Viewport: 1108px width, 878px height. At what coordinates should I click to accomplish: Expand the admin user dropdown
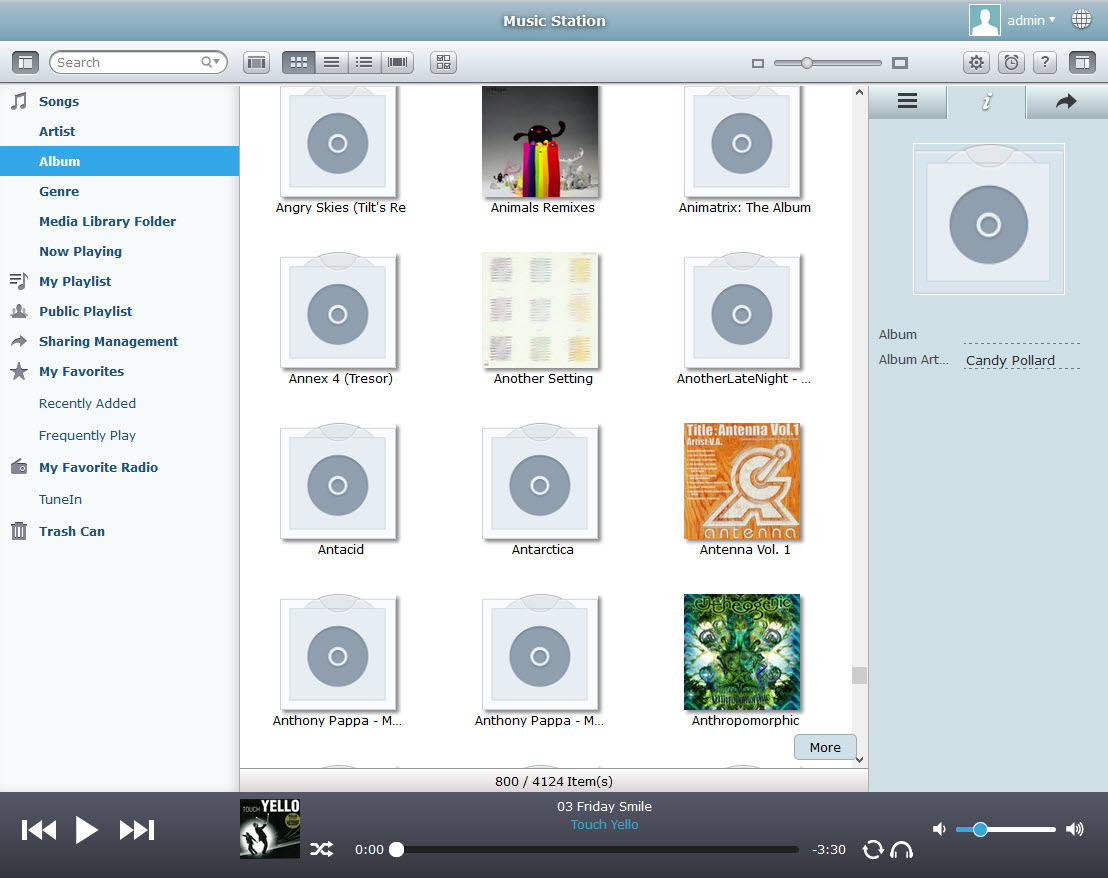pos(1031,20)
